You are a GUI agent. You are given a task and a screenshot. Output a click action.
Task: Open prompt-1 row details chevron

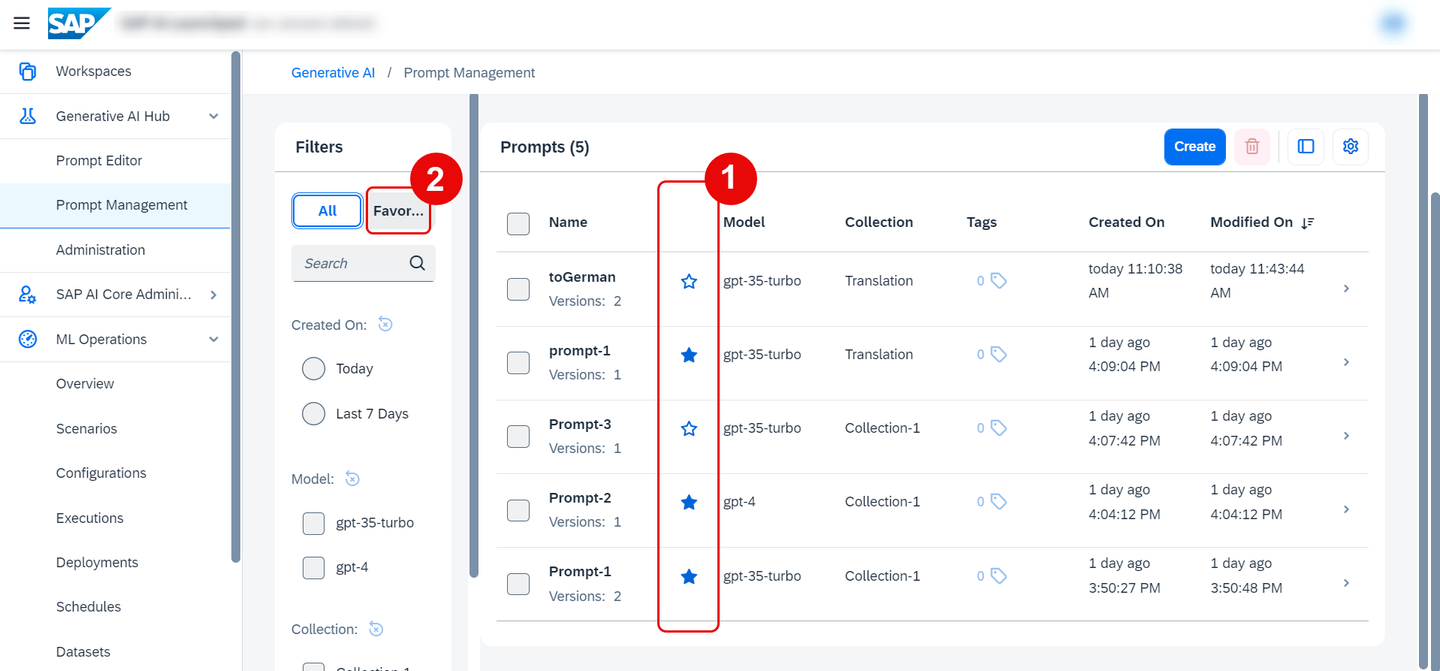(1346, 362)
